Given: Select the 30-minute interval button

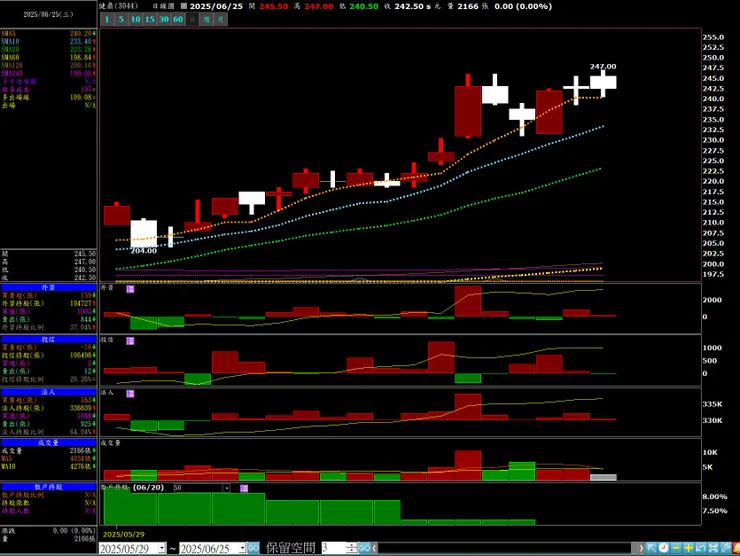Looking at the screenshot, I should coord(164,19).
